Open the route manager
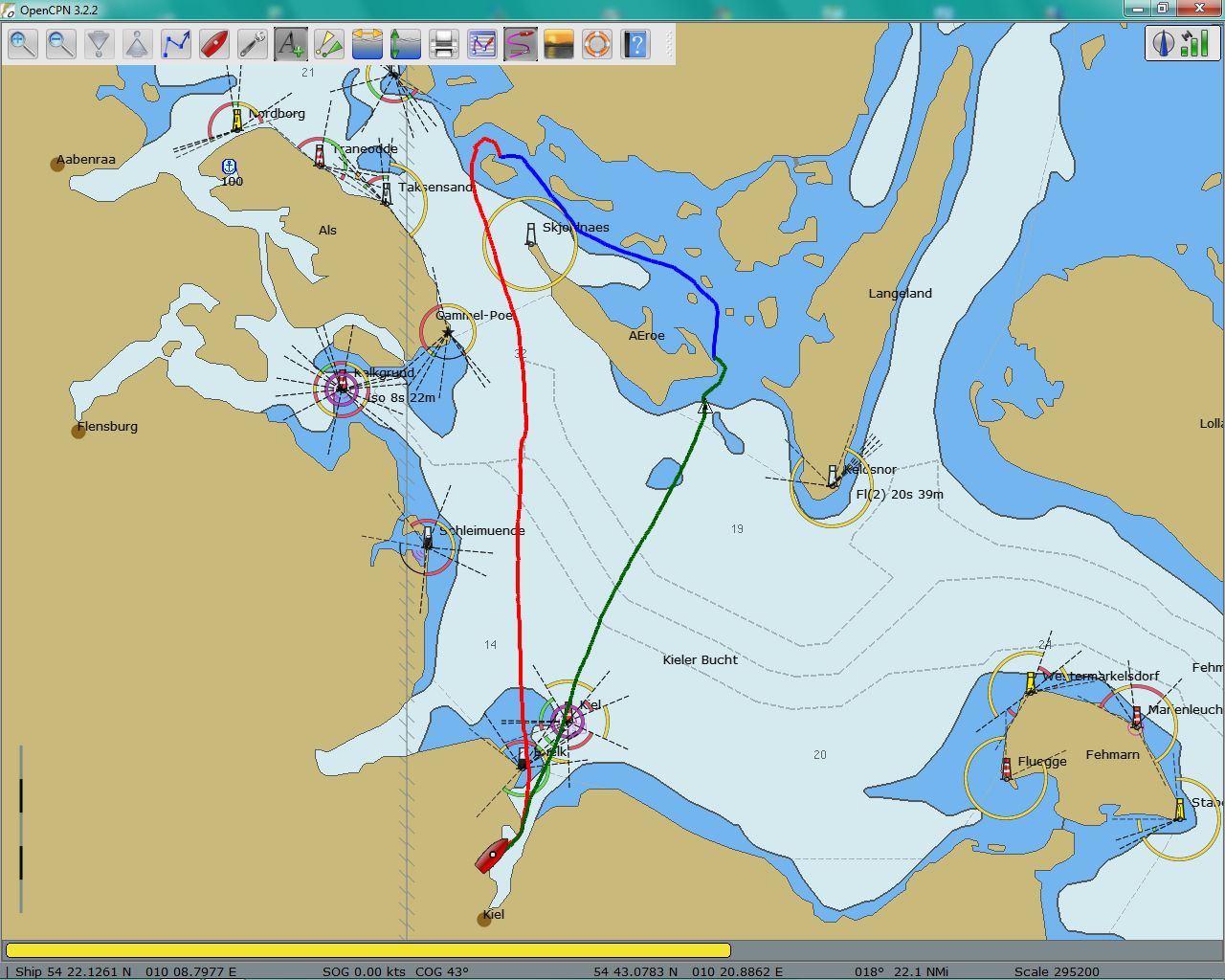The width and height of the screenshot is (1225, 980). click(x=482, y=44)
